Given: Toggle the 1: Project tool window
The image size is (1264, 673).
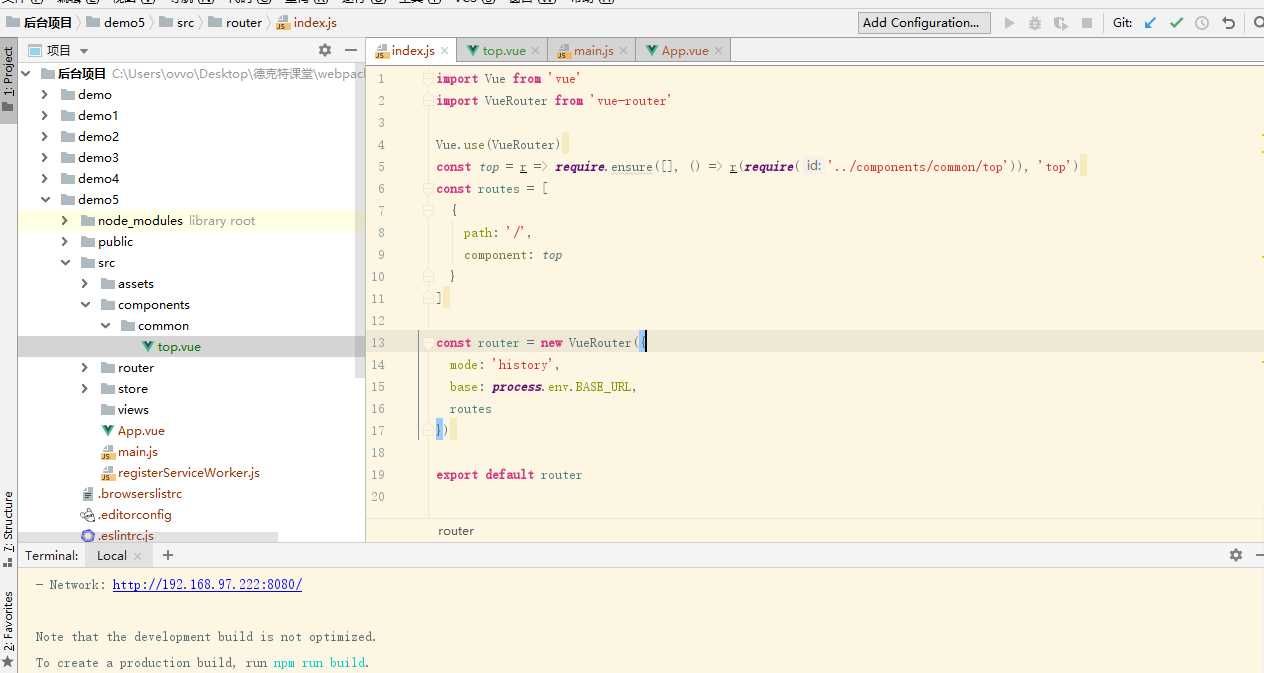Looking at the screenshot, I should pyautogui.click(x=8, y=81).
